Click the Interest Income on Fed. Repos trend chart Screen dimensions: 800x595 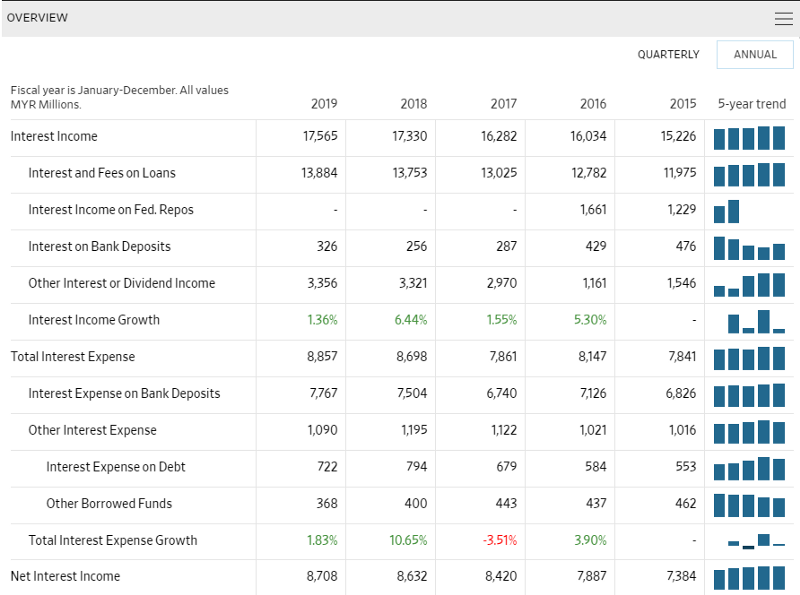click(x=727, y=211)
